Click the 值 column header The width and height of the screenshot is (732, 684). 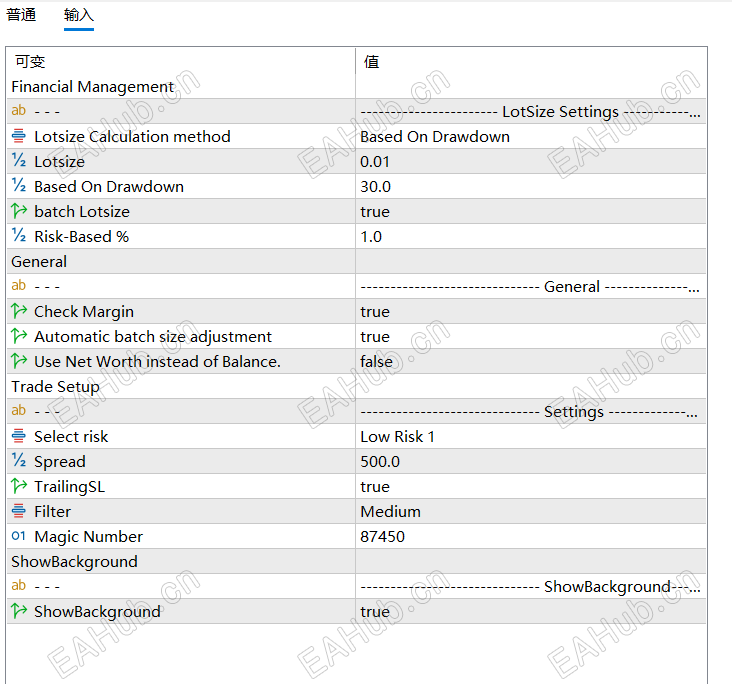[x=372, y=61]
